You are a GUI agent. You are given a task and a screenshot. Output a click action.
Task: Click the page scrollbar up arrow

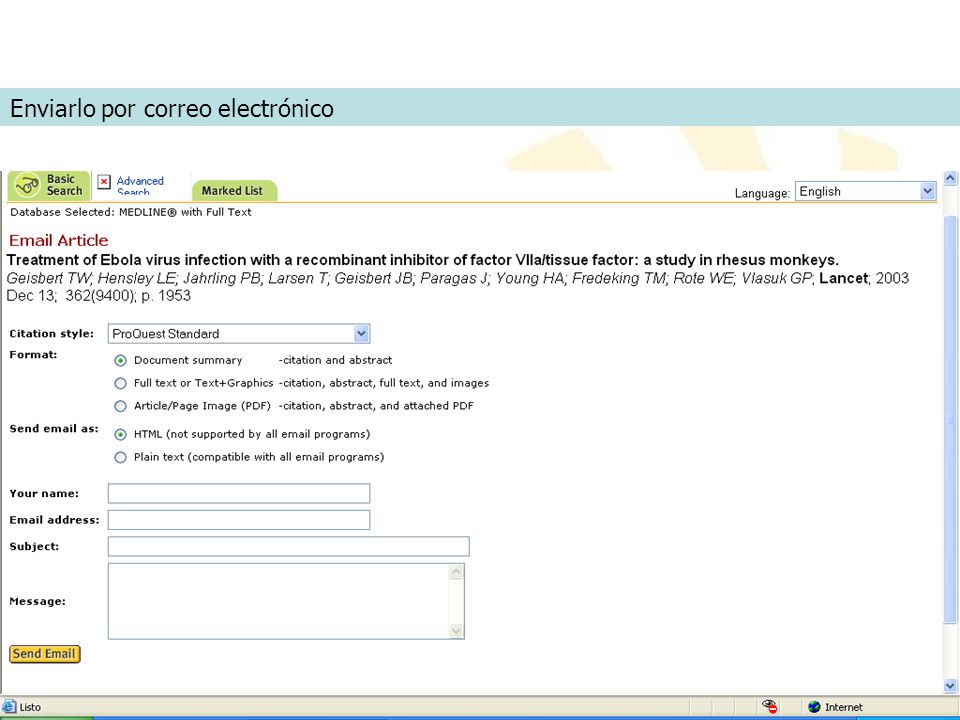950,178
